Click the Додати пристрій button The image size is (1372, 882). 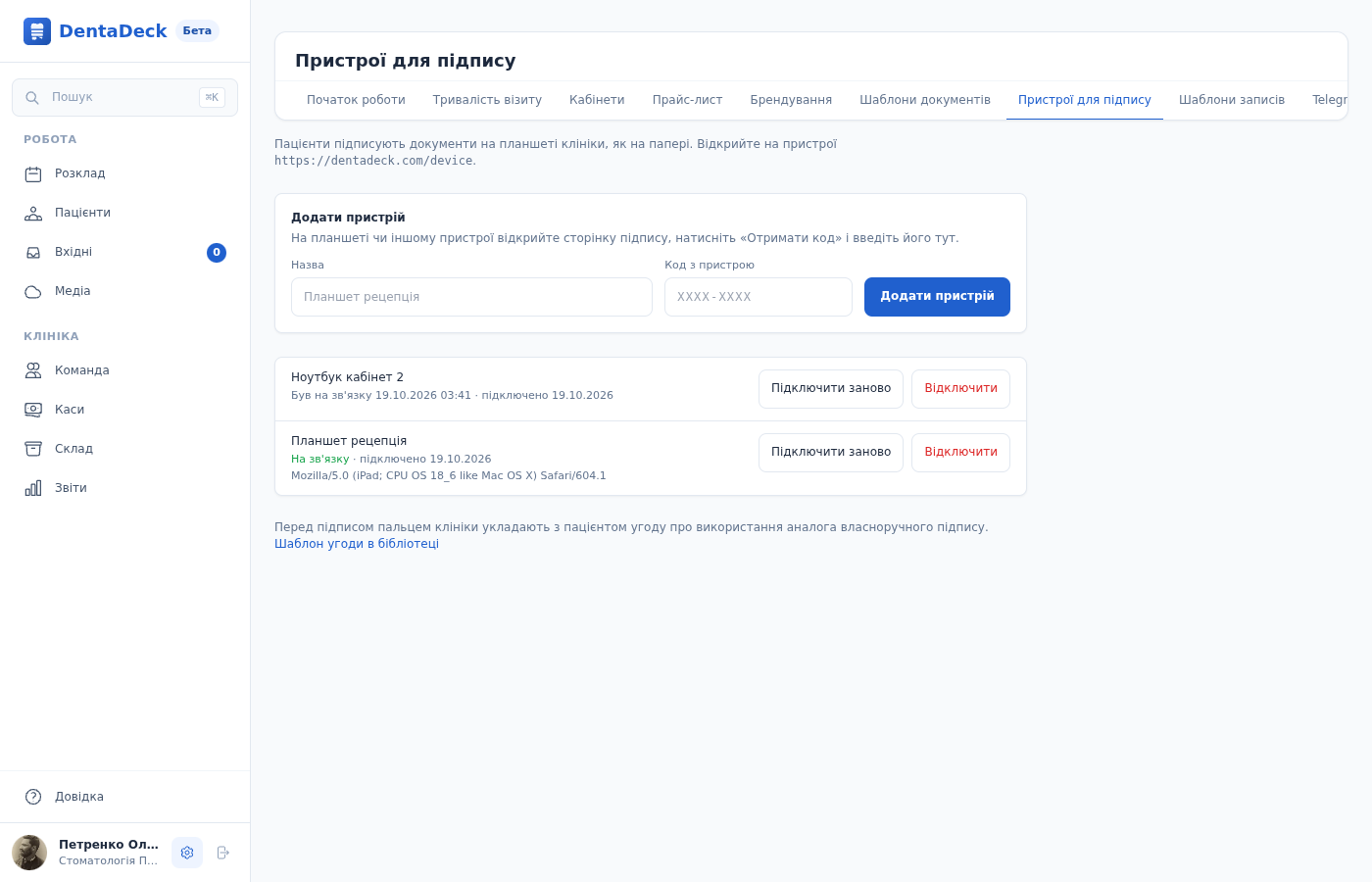[x=937, y=297]
